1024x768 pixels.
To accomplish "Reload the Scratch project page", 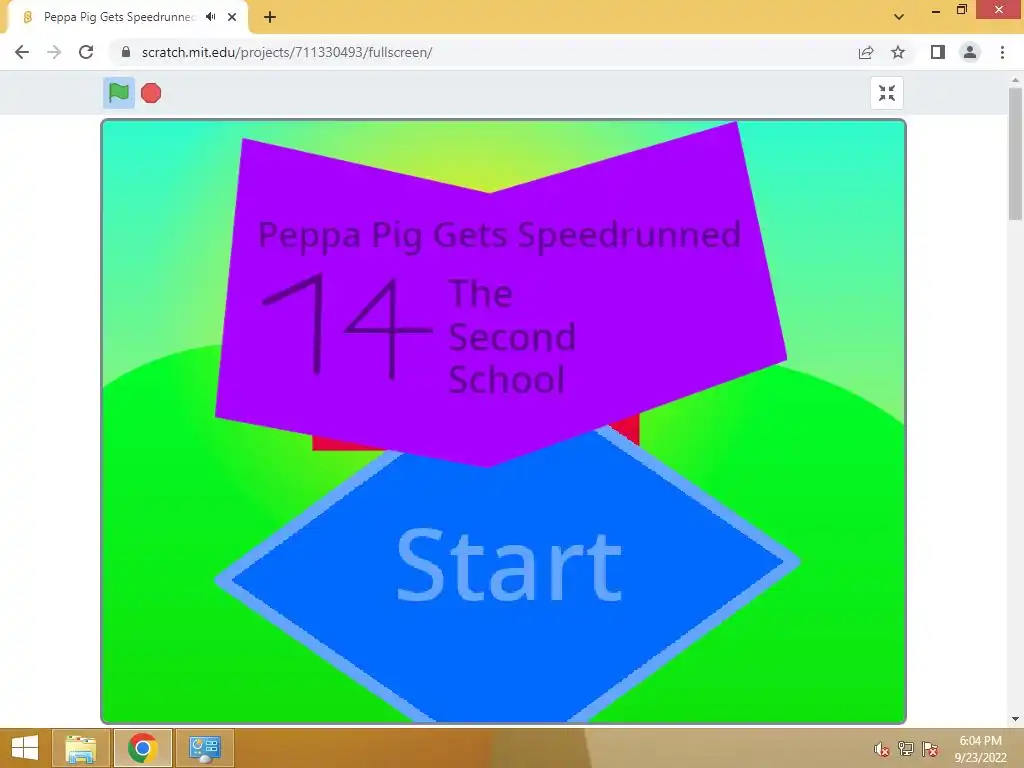I will click(86, 52).
